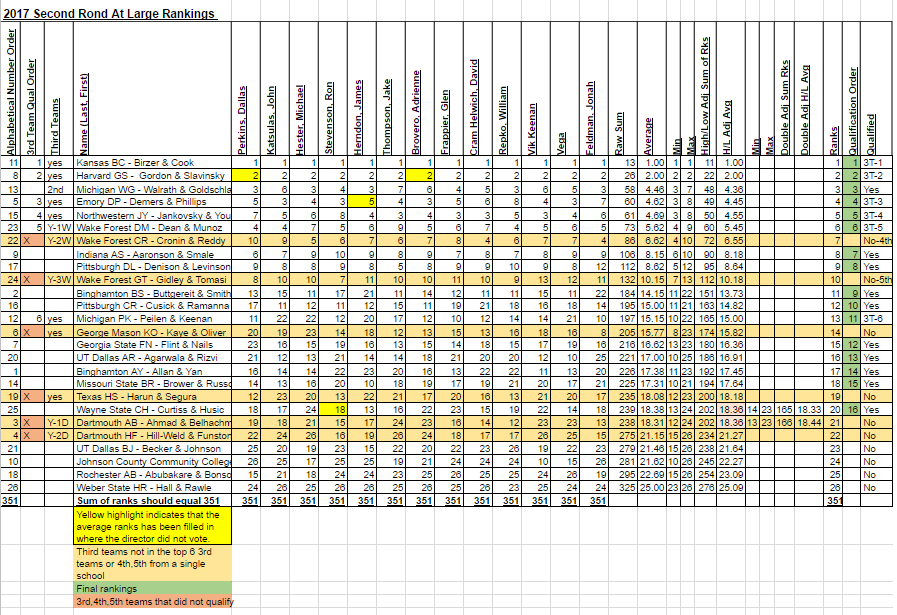Click the green 'Final rankings' legend cell
897x615 pixels.
(152, 588)
